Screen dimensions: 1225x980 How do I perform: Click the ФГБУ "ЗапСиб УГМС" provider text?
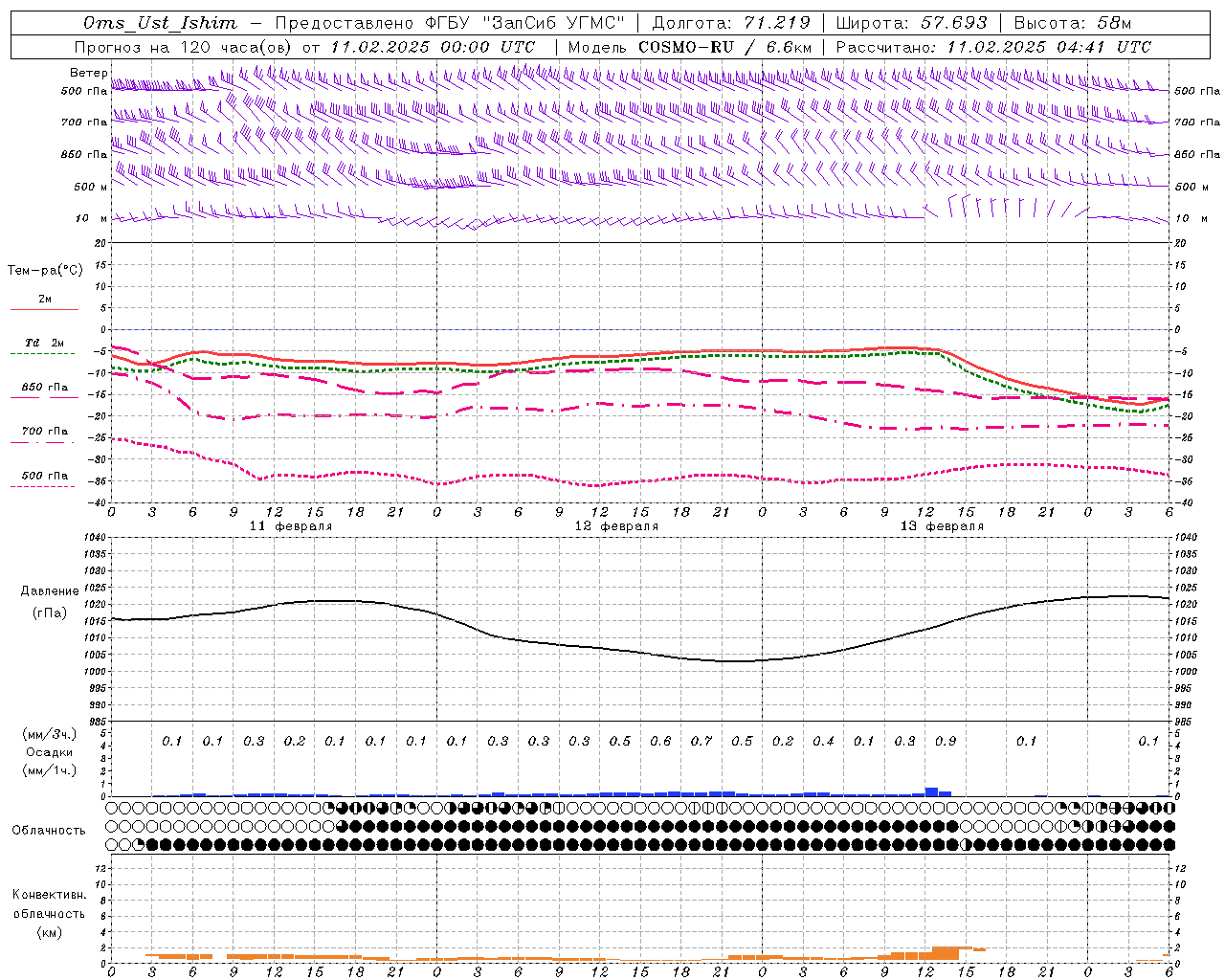click(x=523, y=23)
